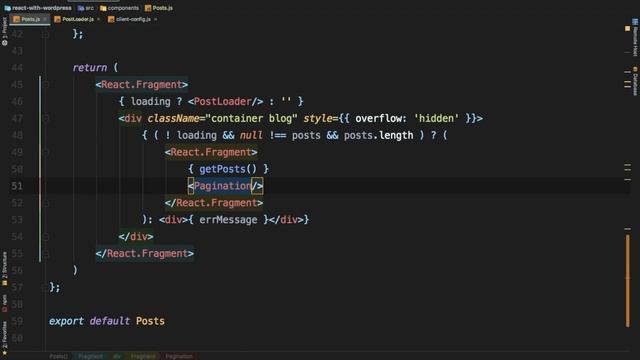Click "container blog" string on line 47
This screenshot has height=360, width=640.
(251, 118)
